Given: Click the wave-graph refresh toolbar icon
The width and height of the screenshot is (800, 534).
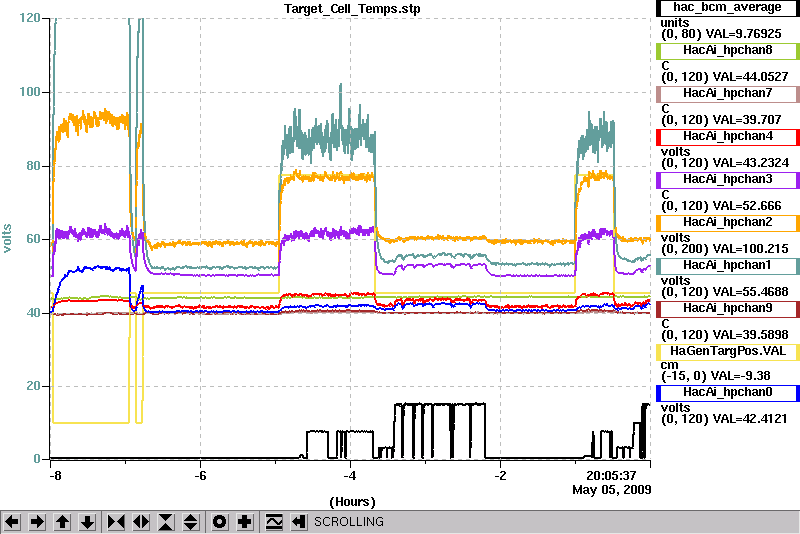Looking at the screenshot, I should tap(274, 522).
